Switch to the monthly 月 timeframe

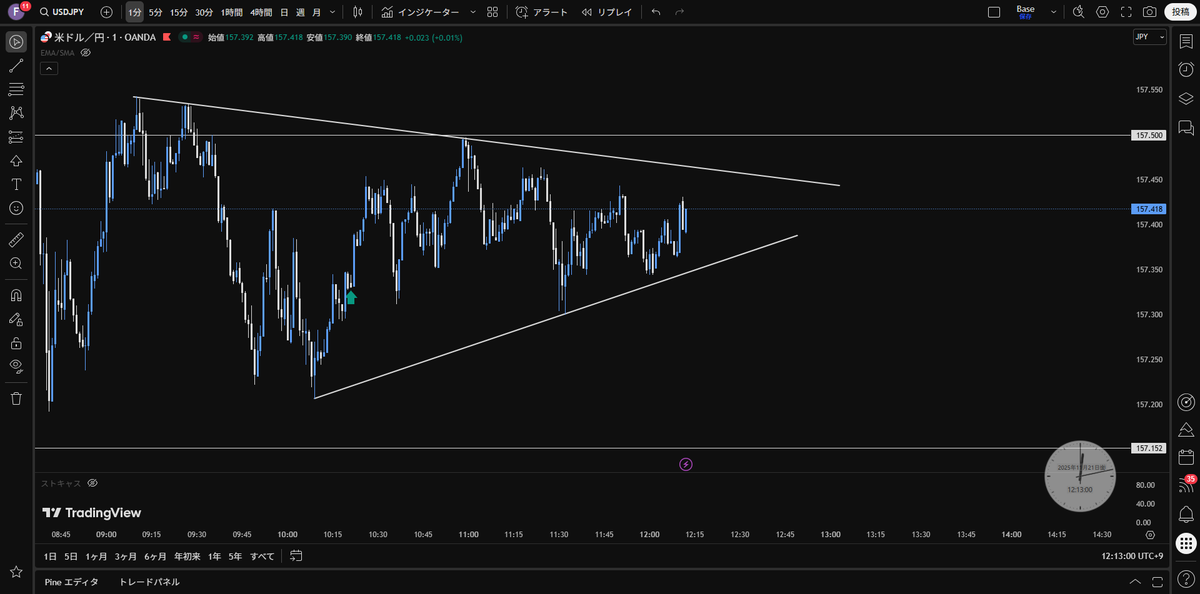tap(316, 12)
